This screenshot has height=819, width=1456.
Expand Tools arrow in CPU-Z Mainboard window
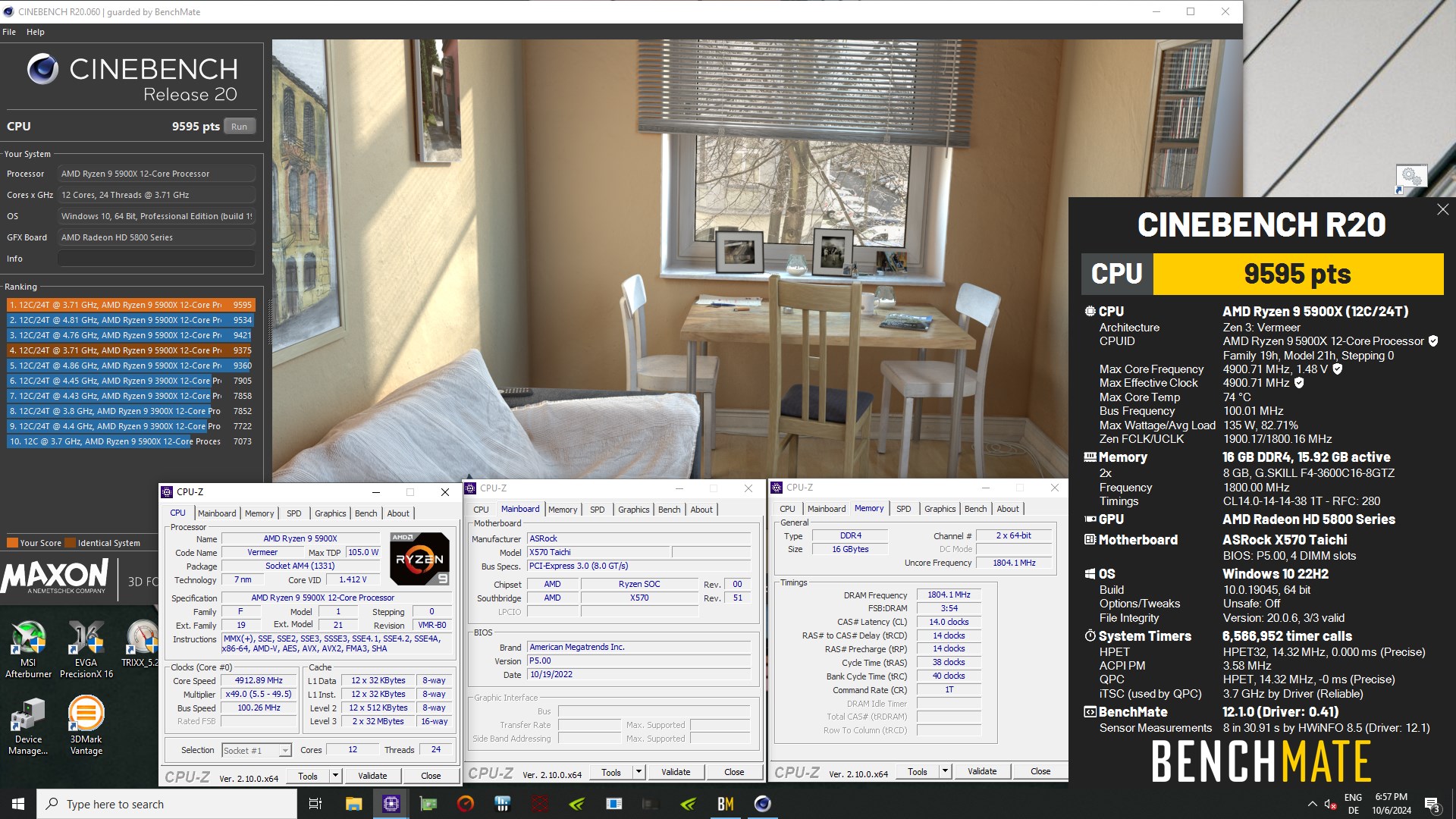click(x=639, y=772)
